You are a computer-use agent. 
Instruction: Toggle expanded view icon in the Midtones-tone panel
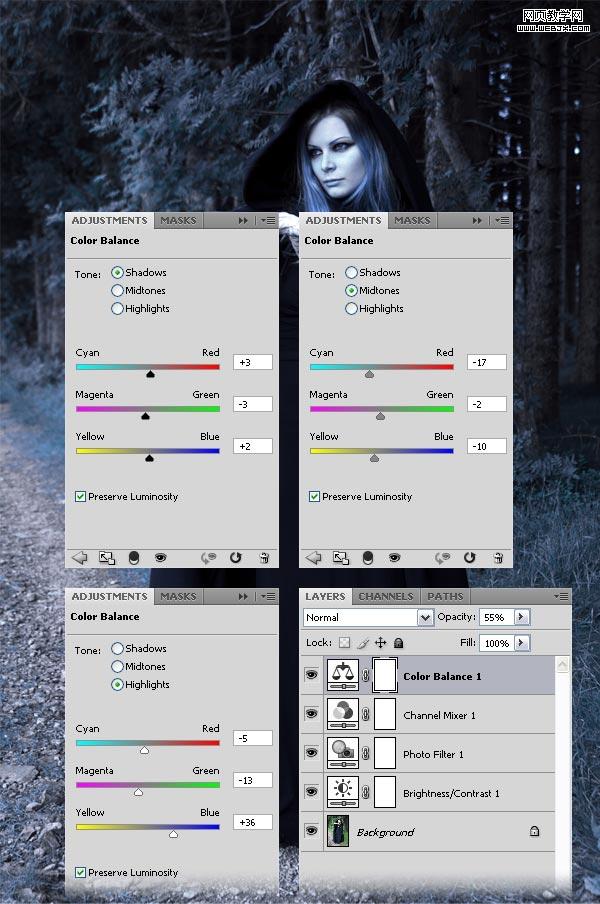pyautogui.click(x=341, y=558)
